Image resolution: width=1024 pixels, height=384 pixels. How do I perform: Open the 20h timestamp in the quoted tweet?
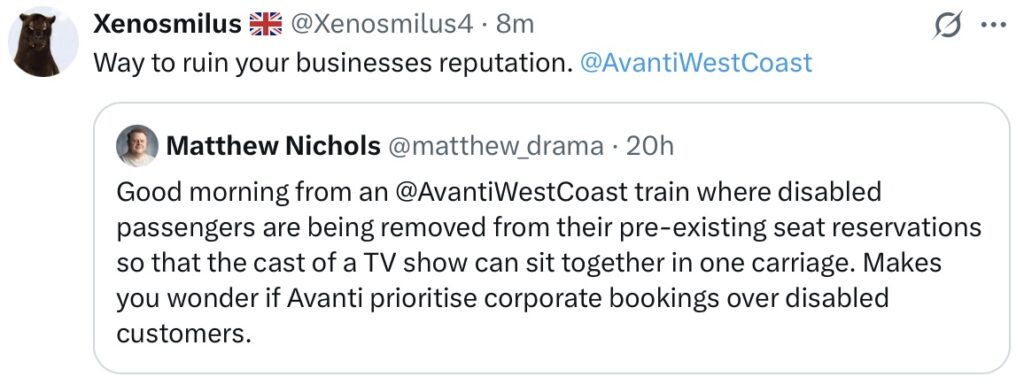click(x=649, y=146)
